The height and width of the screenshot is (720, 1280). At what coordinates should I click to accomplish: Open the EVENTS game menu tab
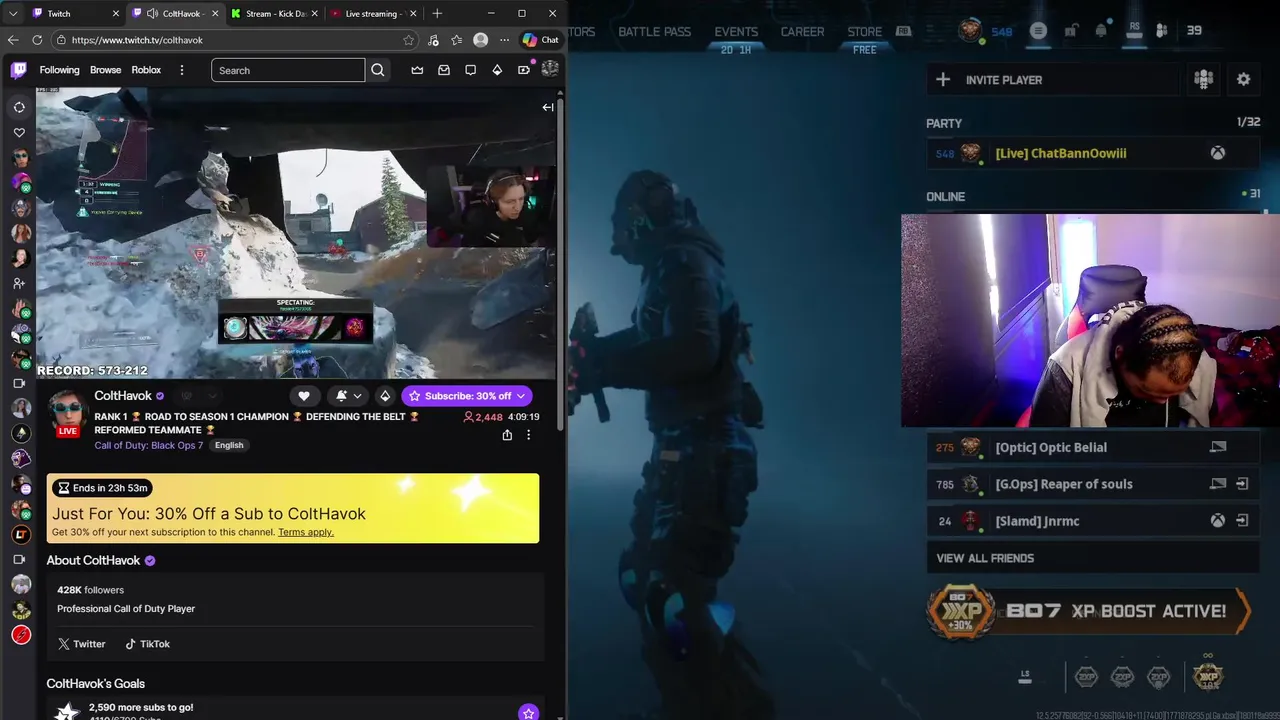736,32
